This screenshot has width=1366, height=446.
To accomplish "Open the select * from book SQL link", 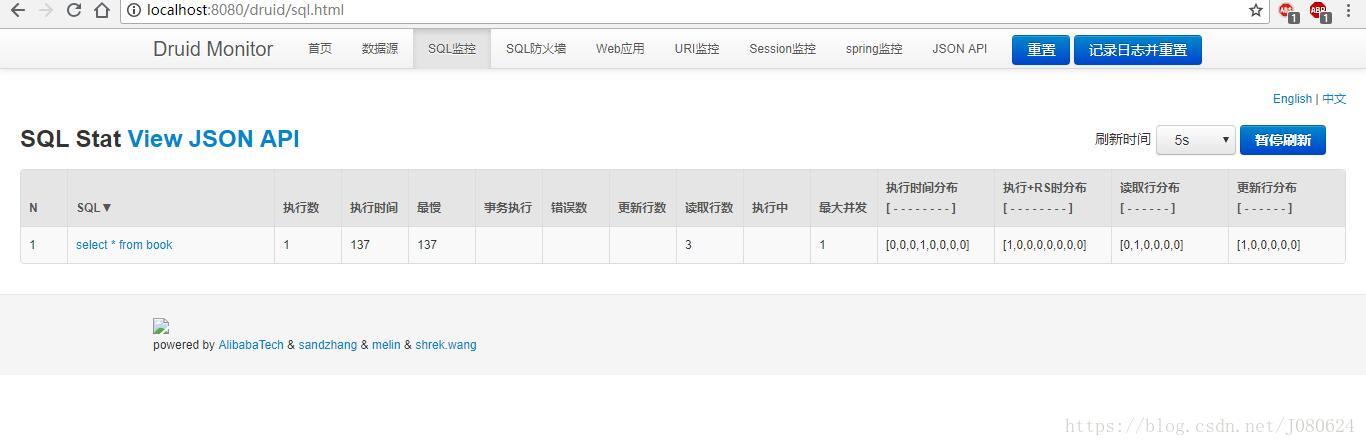I will coord(124,245).
